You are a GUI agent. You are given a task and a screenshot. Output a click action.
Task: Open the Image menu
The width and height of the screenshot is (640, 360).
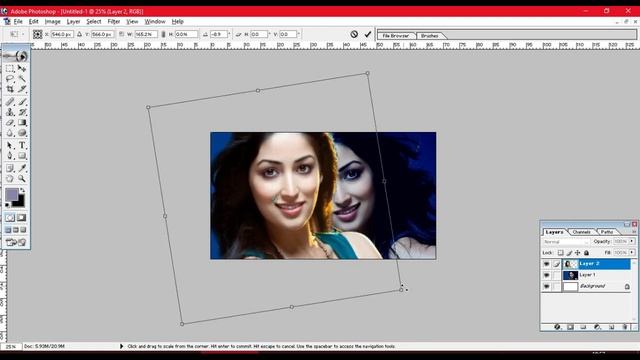coord(52,22)
